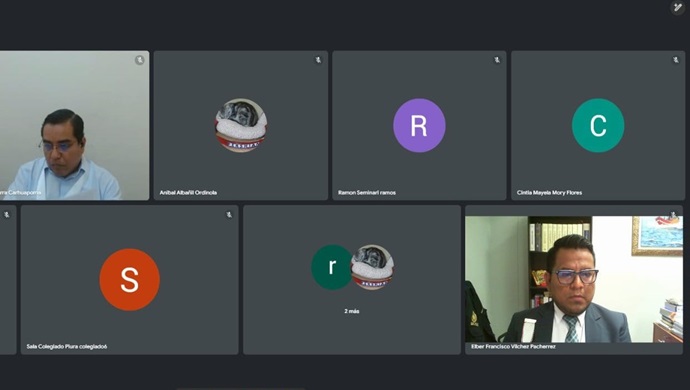Click the name label 'Ramon Seminari ramos'

point(367,193)
